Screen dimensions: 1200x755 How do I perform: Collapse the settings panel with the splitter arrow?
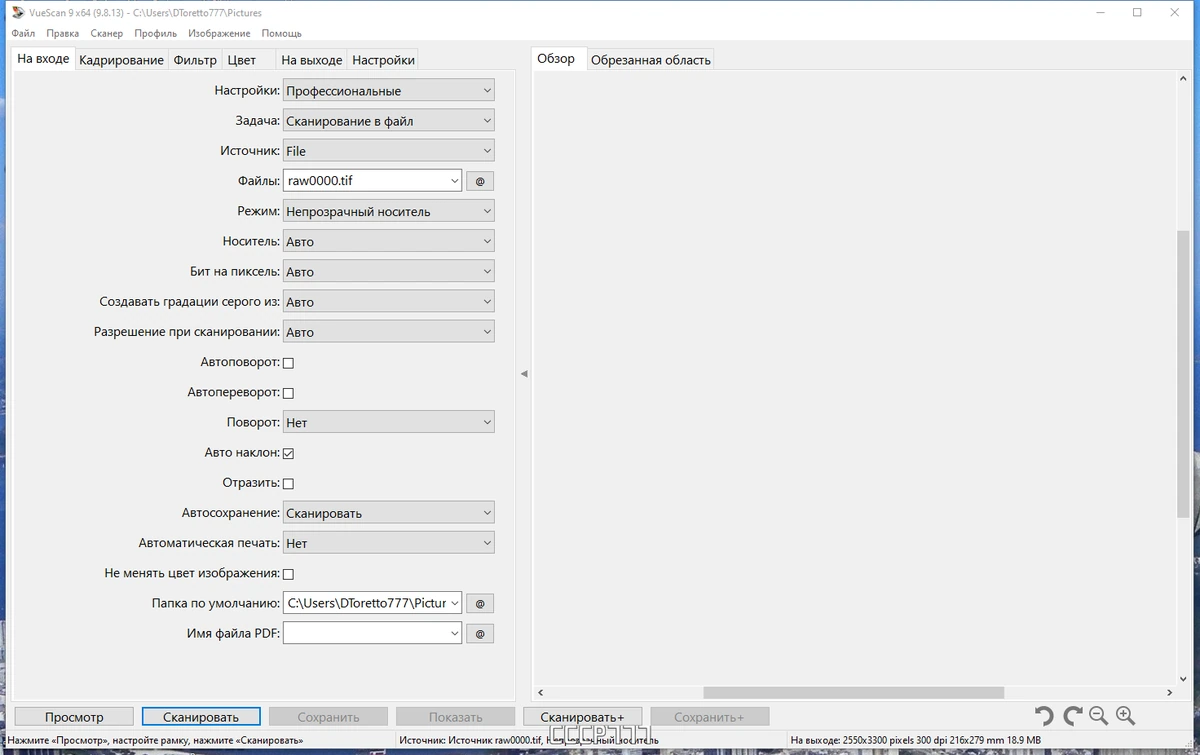pyautogui.click(x=524, y=374)
